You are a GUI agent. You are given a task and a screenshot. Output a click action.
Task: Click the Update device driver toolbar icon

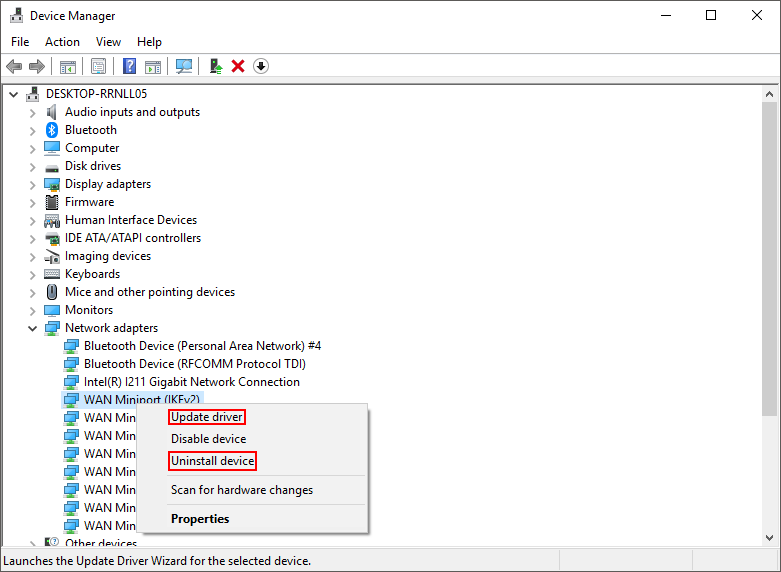pyautogui.click(x=216, y=66)
